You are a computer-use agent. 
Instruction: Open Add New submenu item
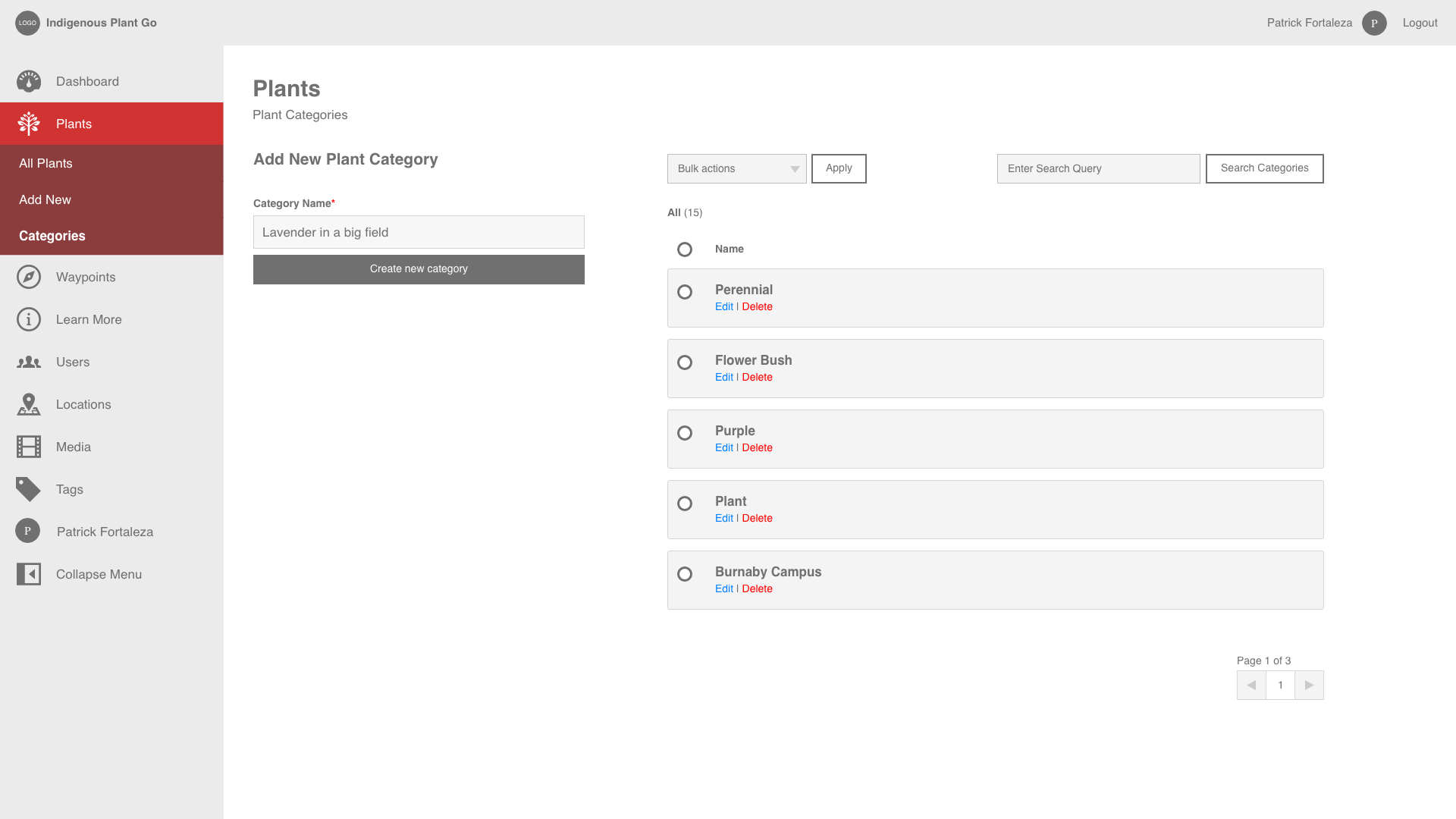[x=45, y=199]
